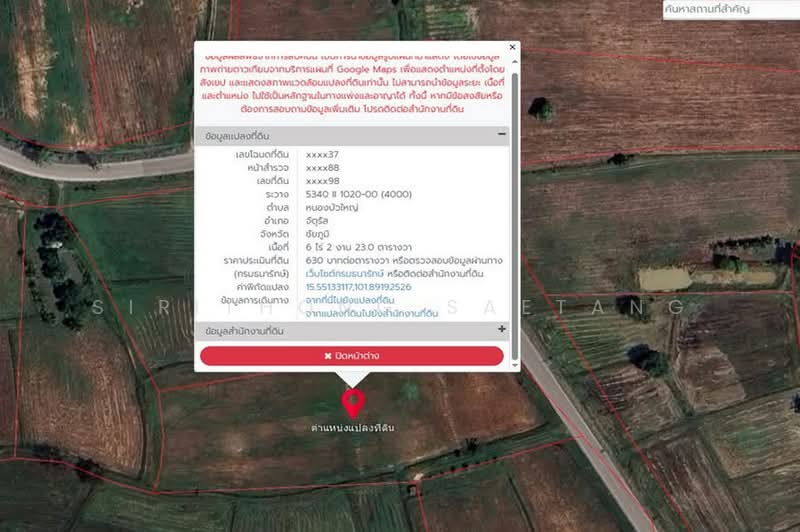Image resolution: width=800 pixels, height=532 pixels.
Task: Click the popup vertical scrollbar thumb
Action: pyautogui.click(x=515, y=216)
